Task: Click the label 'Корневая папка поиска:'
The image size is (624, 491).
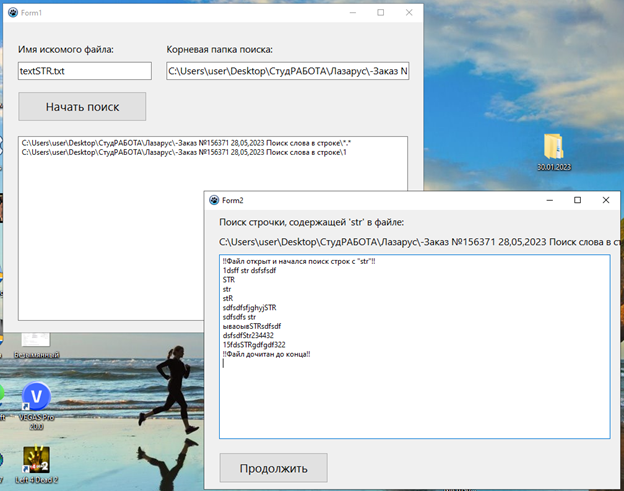Action: coord(219,49)
